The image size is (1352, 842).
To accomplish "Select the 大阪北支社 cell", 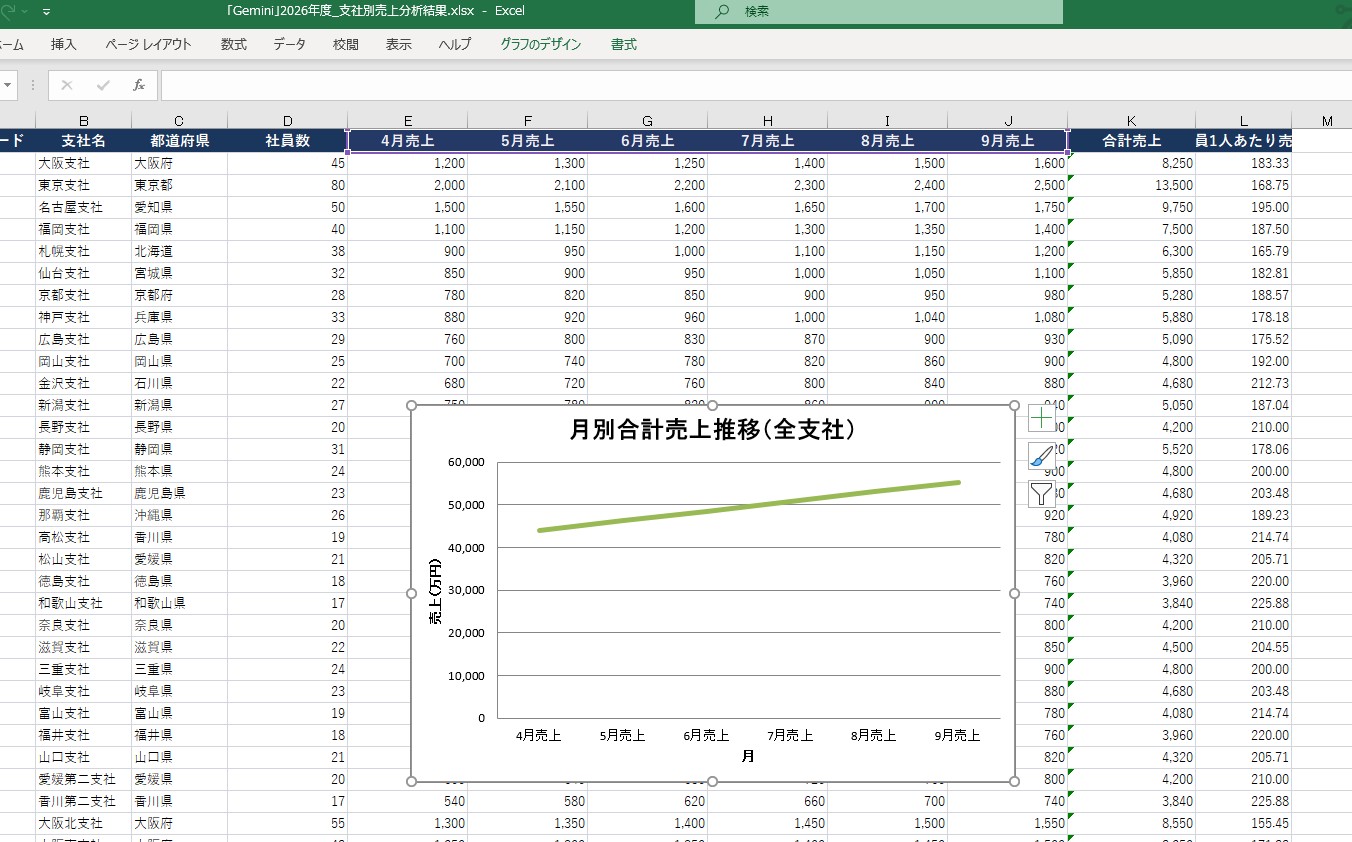I will (83, 823).
